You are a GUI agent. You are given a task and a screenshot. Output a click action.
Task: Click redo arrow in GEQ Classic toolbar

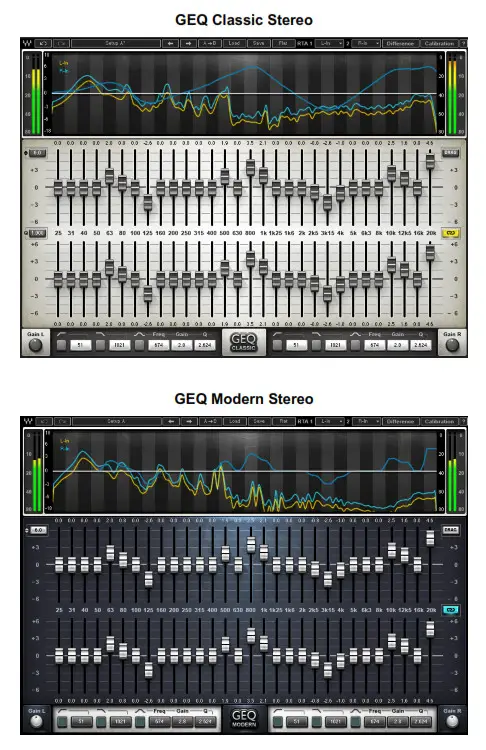(61, 44)
